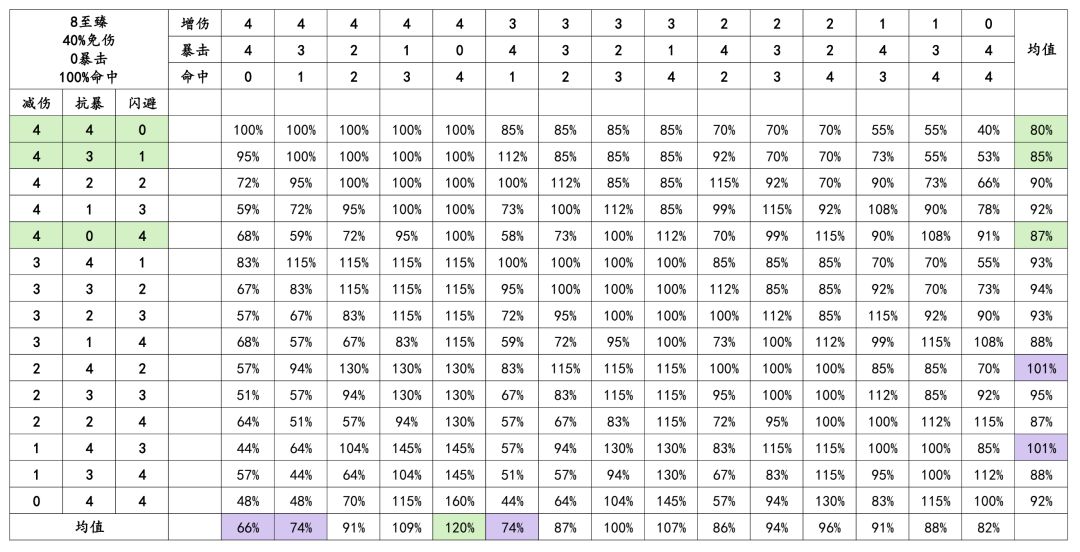This screenshot has width=1080, height=552.
Task: Click the 160% cell in the table
Action: [459, 500]
